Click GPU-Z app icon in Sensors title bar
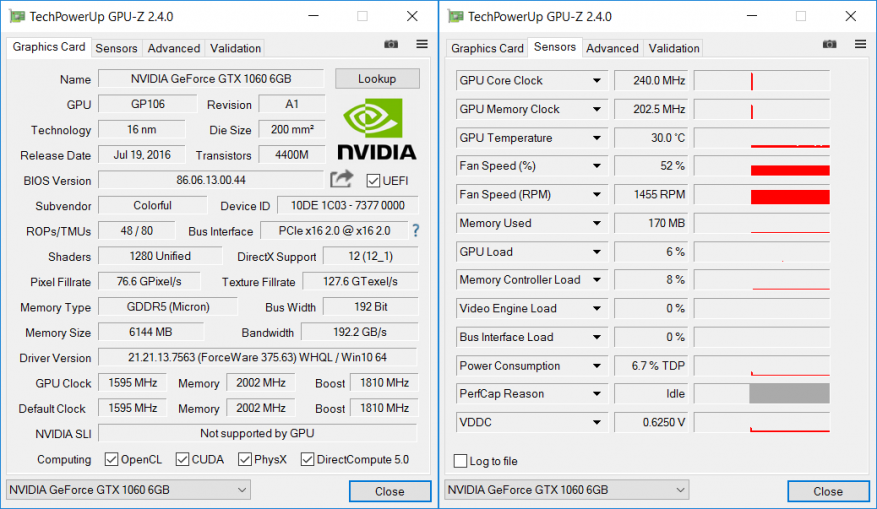Viewport: 877px width, 509px height. coord(455,16)
